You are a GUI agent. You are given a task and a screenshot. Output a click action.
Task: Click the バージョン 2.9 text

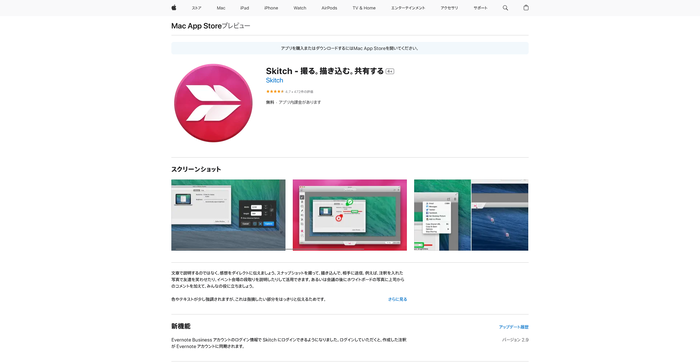pos(515,340)
